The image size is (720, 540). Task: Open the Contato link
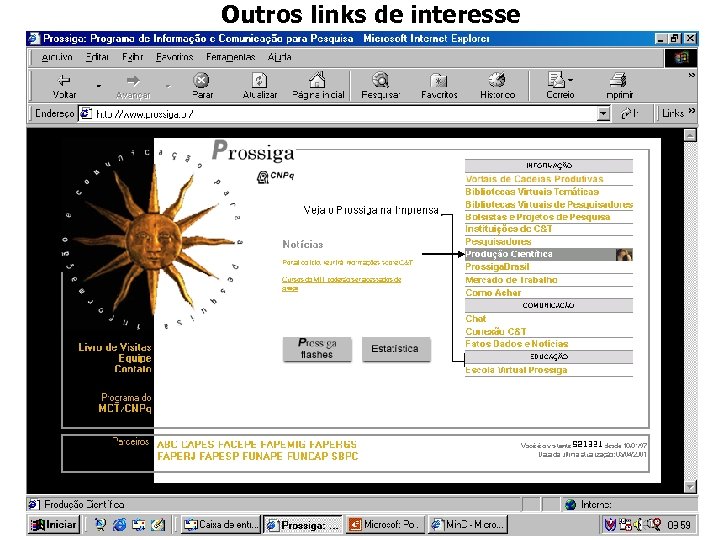click(133, 369)
